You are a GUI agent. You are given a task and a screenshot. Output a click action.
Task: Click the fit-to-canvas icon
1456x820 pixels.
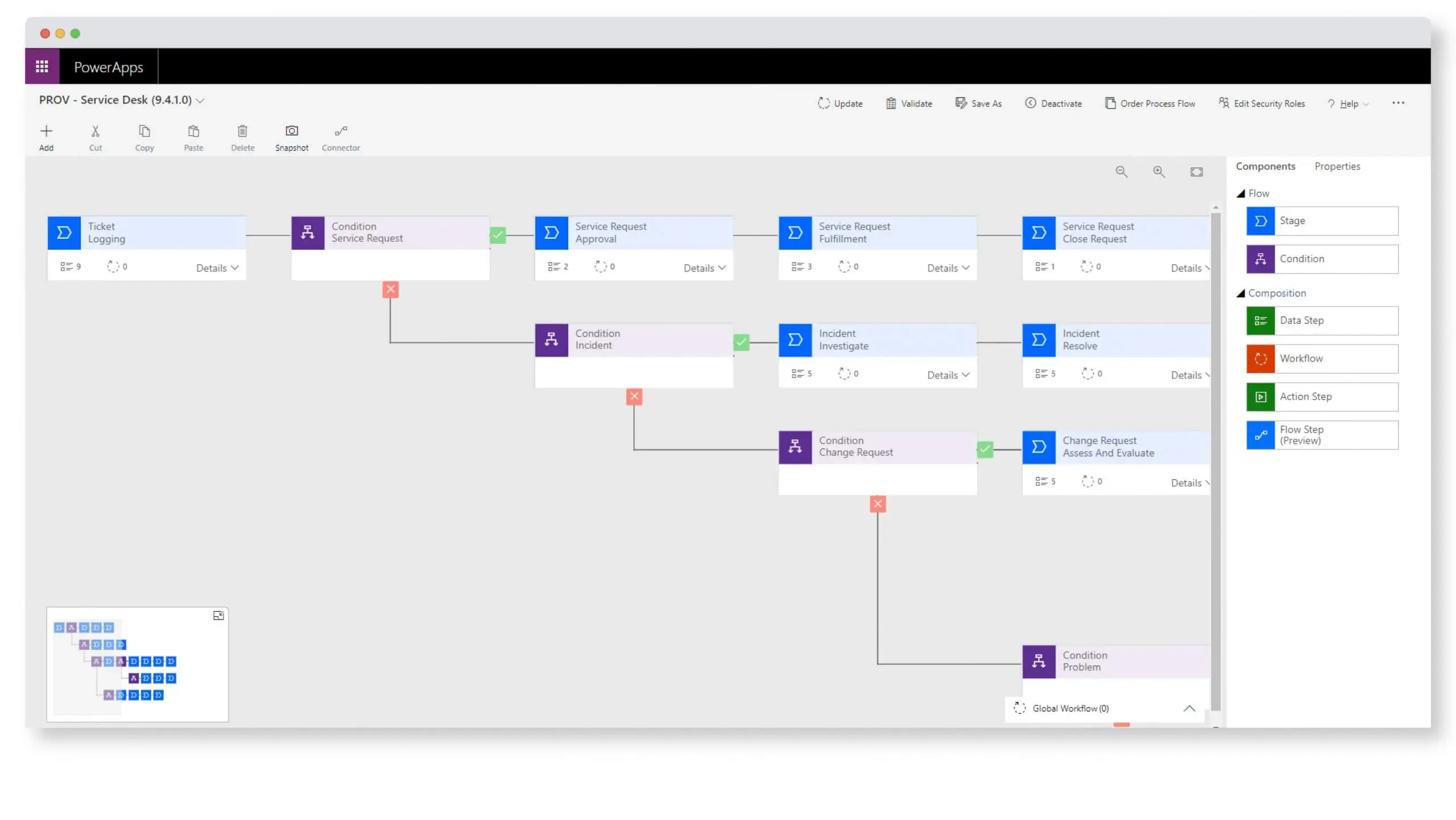1196,172
